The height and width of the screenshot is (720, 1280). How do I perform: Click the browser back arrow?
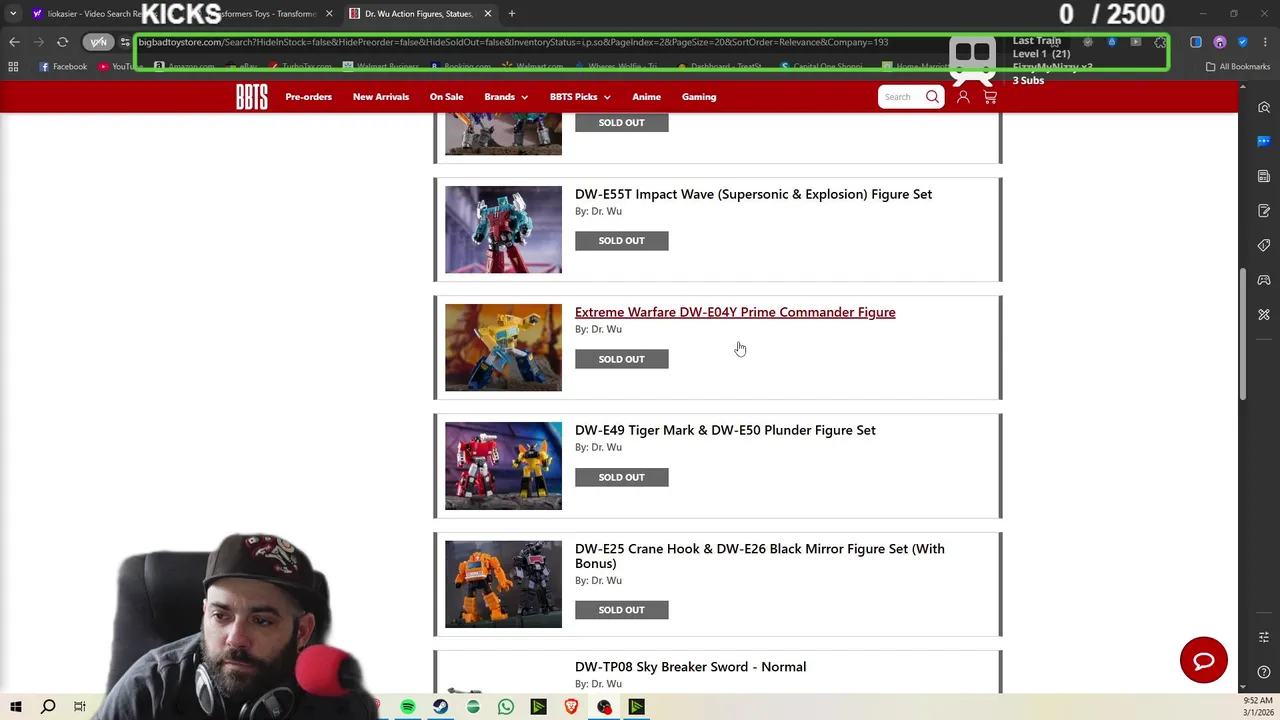pos(14,42)
